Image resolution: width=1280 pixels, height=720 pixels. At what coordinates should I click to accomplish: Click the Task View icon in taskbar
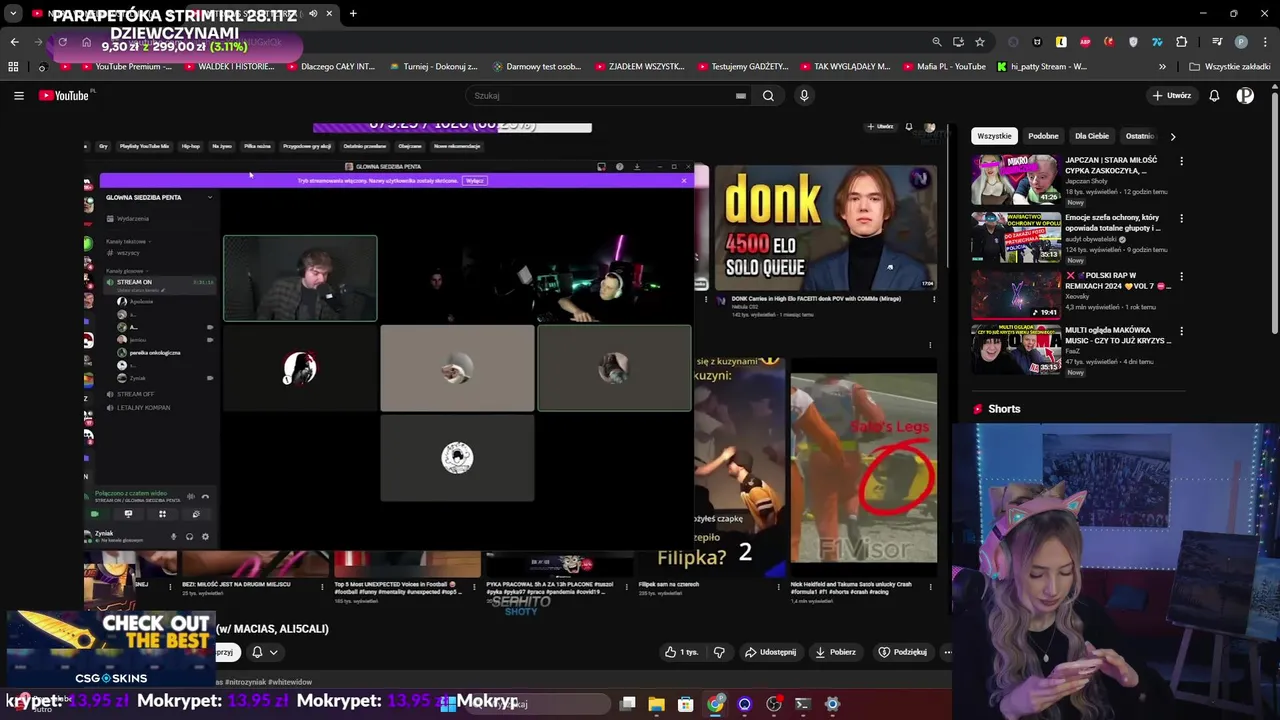coord(627,704)
